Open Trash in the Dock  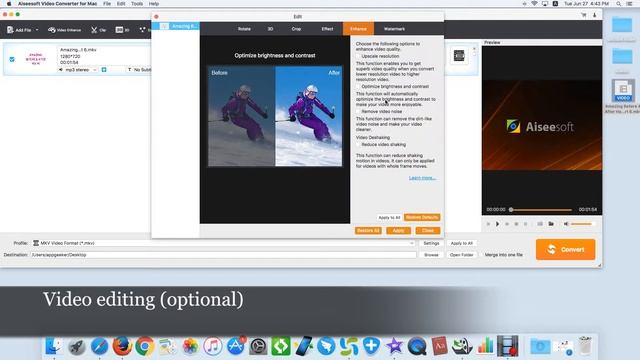point(585,346)
